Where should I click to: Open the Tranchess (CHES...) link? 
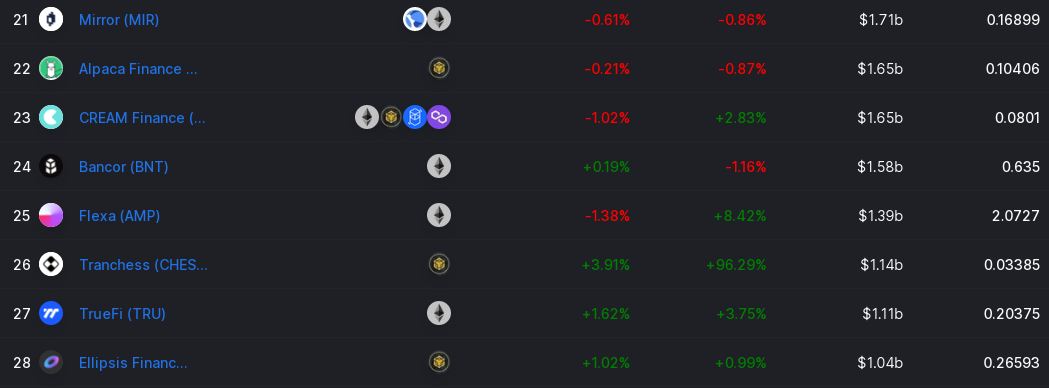coord(143,265)
